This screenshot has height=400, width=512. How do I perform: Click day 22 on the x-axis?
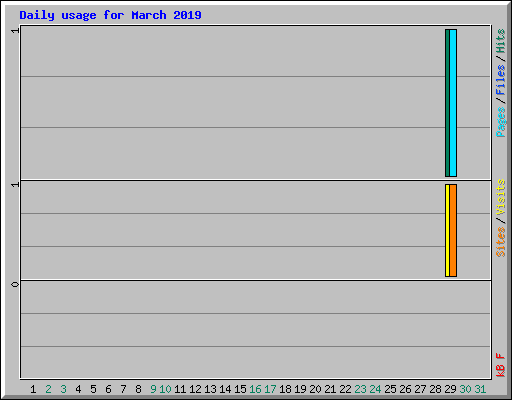[x=345, y=389]
